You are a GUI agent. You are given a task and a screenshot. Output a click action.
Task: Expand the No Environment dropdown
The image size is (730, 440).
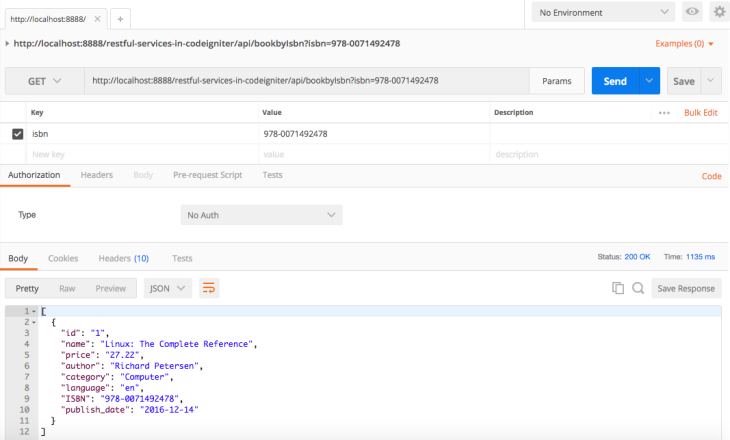(x=603, y=13)
